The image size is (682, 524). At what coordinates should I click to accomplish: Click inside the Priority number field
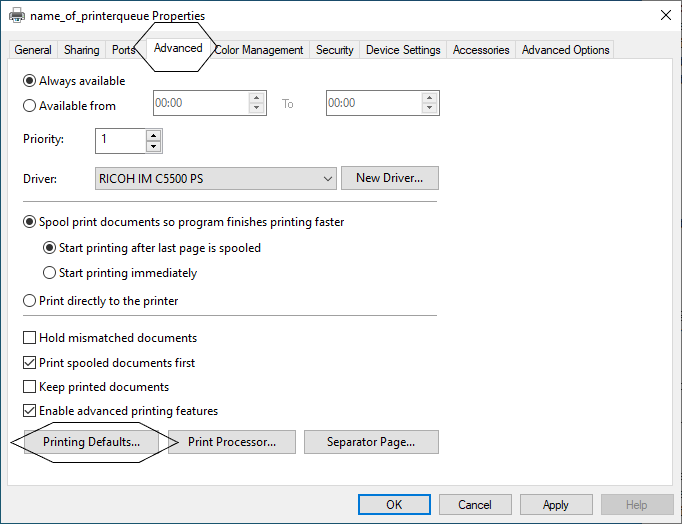point(120,140)
